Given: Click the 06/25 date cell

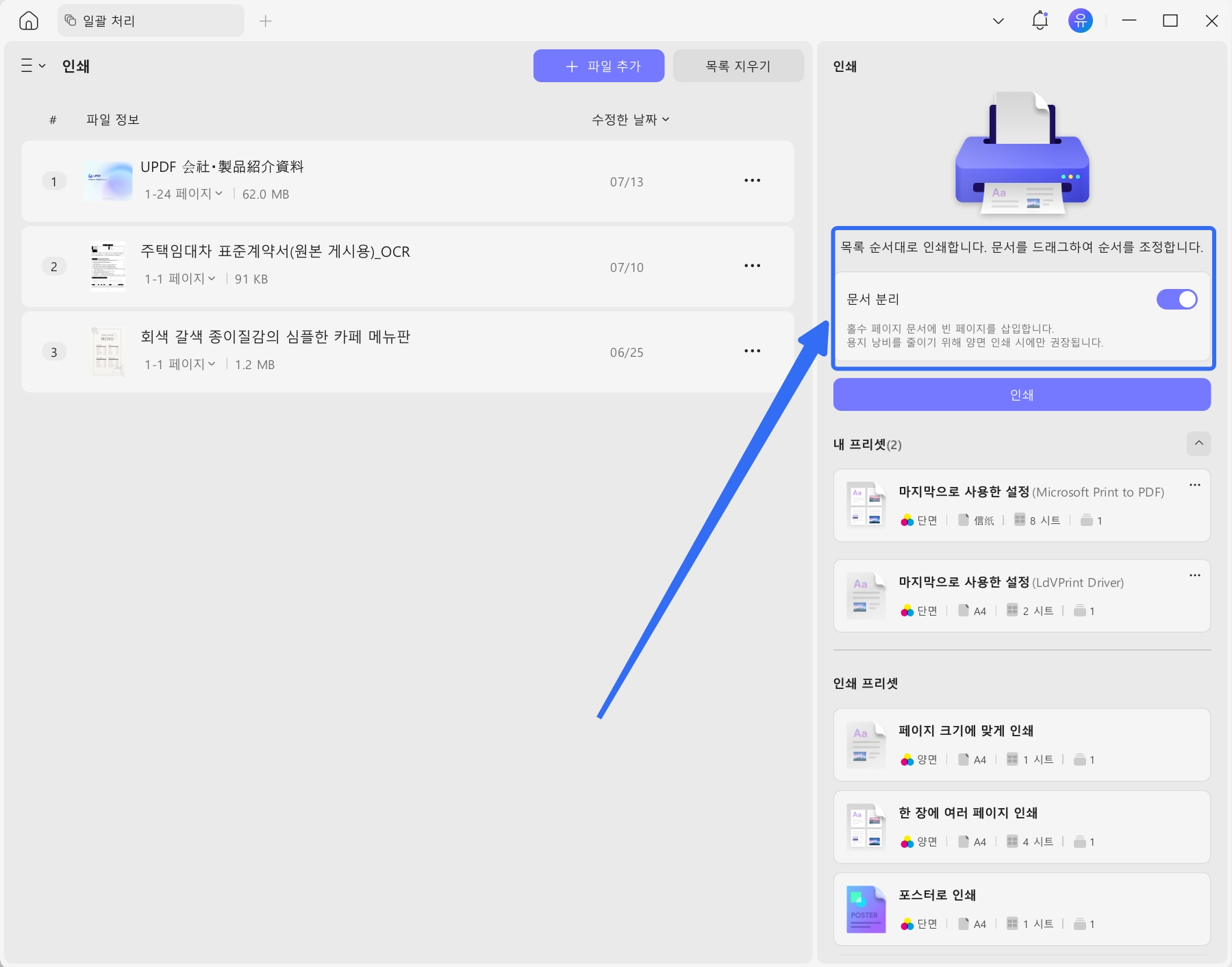Looking at the screenshot, I should point(627,353).
